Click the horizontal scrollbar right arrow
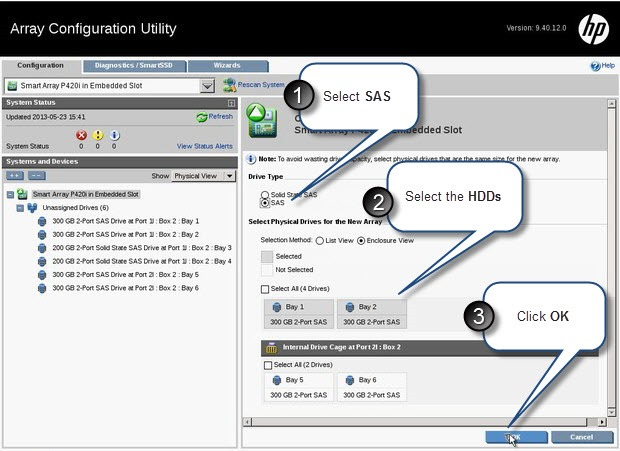Image resolution: width=620 pixels, height=451 pixels. (x=602, y=422)
